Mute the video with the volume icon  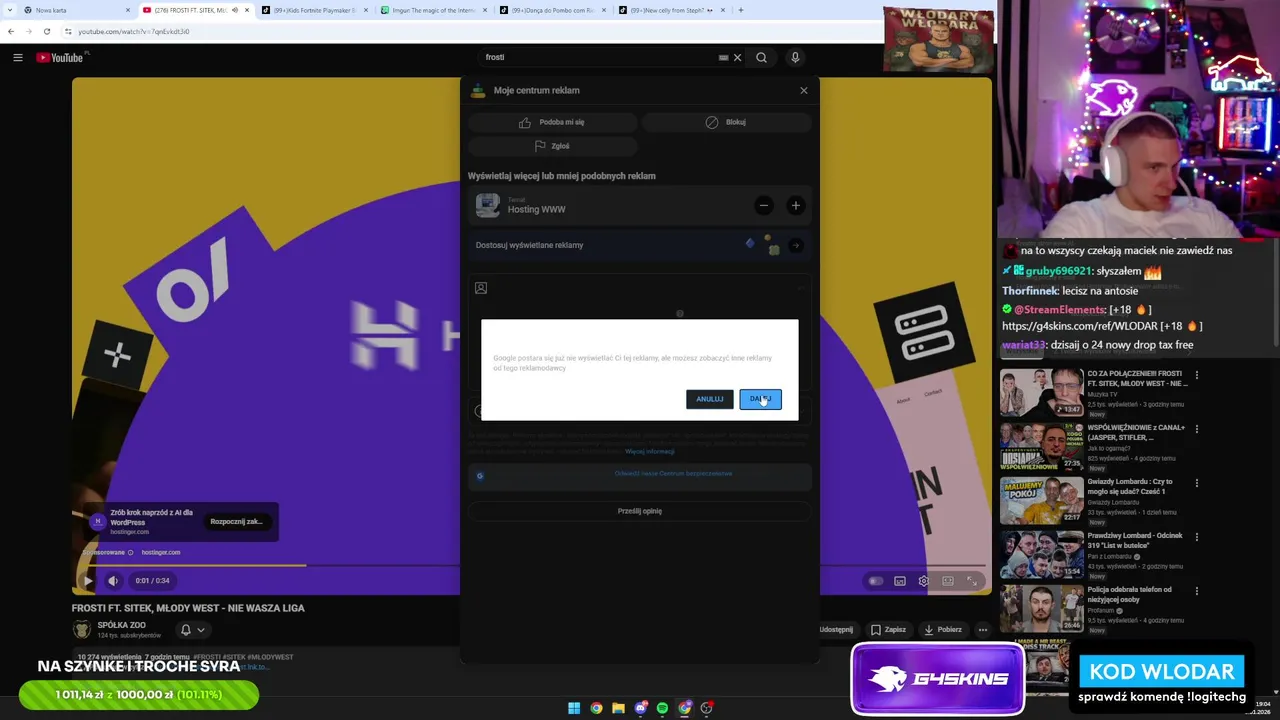tap(113, 581)
